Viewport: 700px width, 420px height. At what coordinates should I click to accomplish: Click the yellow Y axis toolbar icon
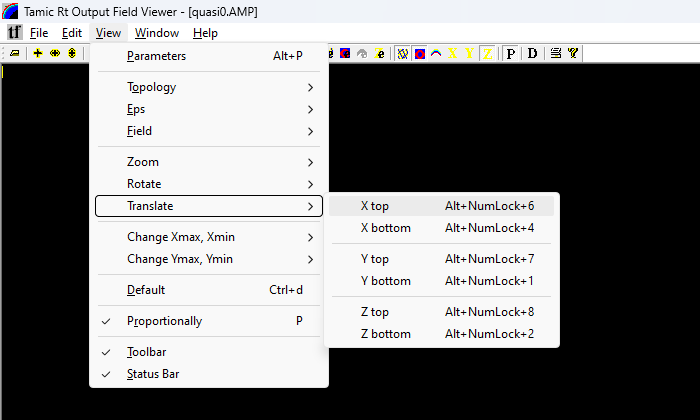coord(469,54)
